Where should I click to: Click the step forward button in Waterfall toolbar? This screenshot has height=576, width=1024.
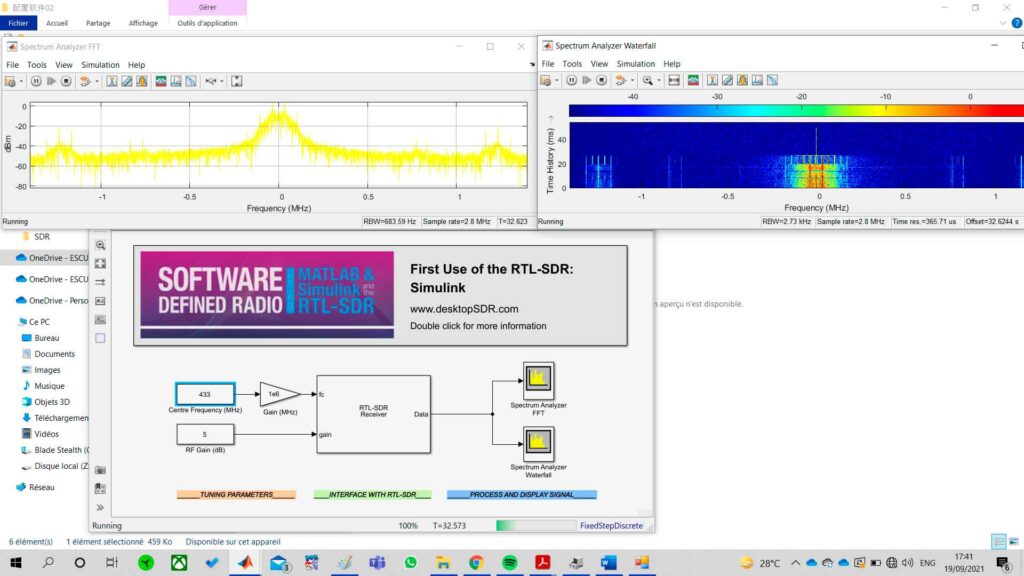pyautogui.click(x=586, y=80)
